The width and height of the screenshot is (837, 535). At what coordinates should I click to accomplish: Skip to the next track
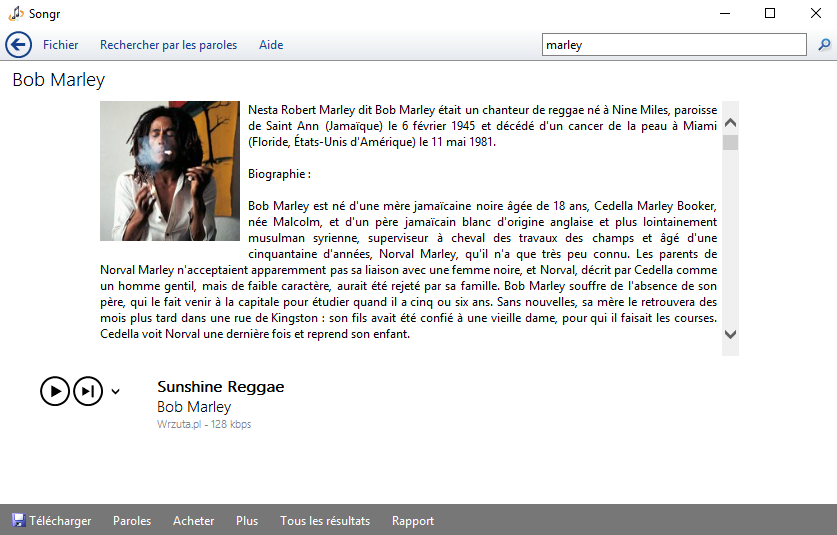[88, 391]
